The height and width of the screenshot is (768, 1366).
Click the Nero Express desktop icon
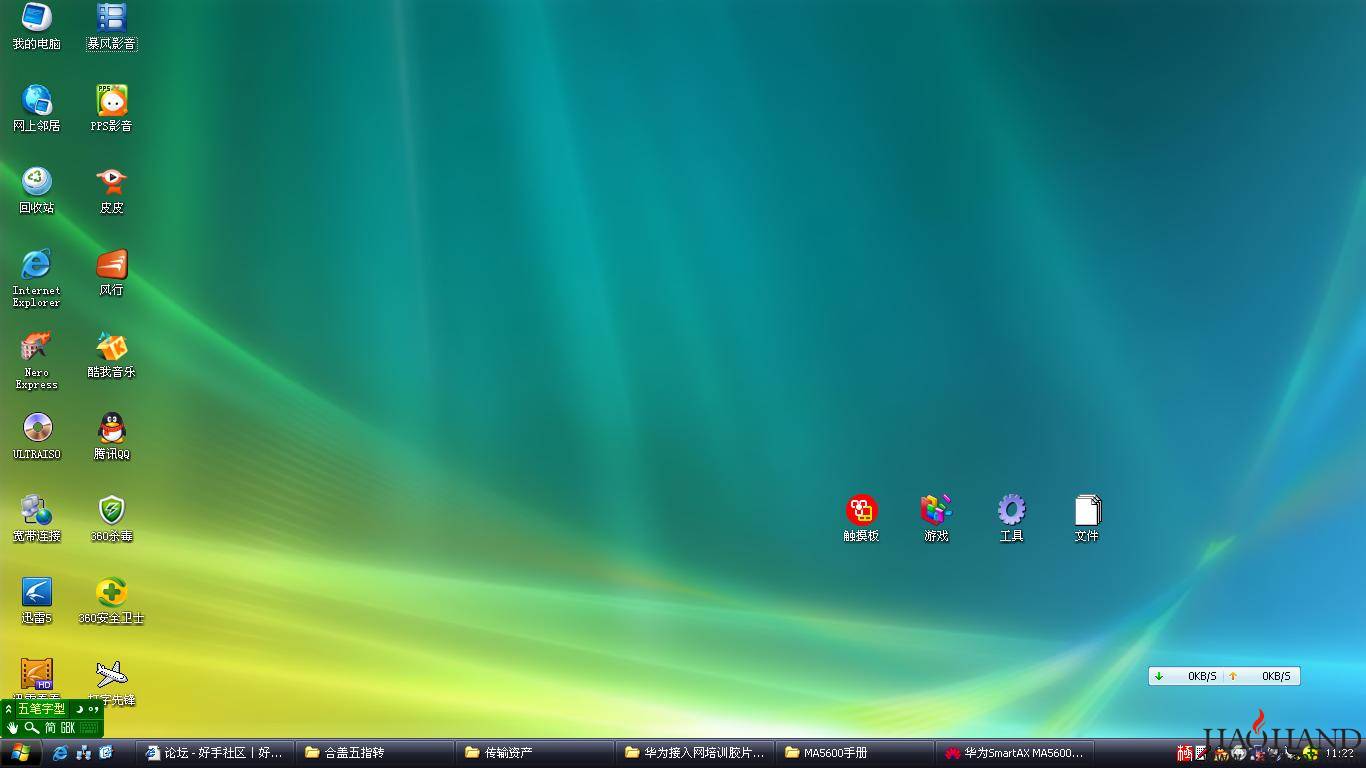point(36,360)
